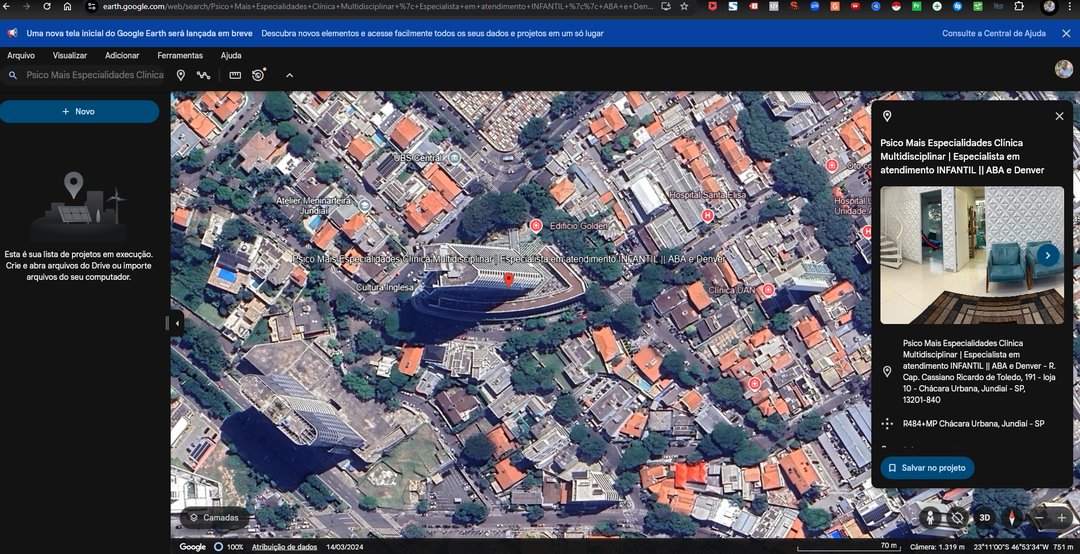This screenshot has height=554, width=1080.
Task: Select the draw path tool icon
Action: tap(204, 75)
